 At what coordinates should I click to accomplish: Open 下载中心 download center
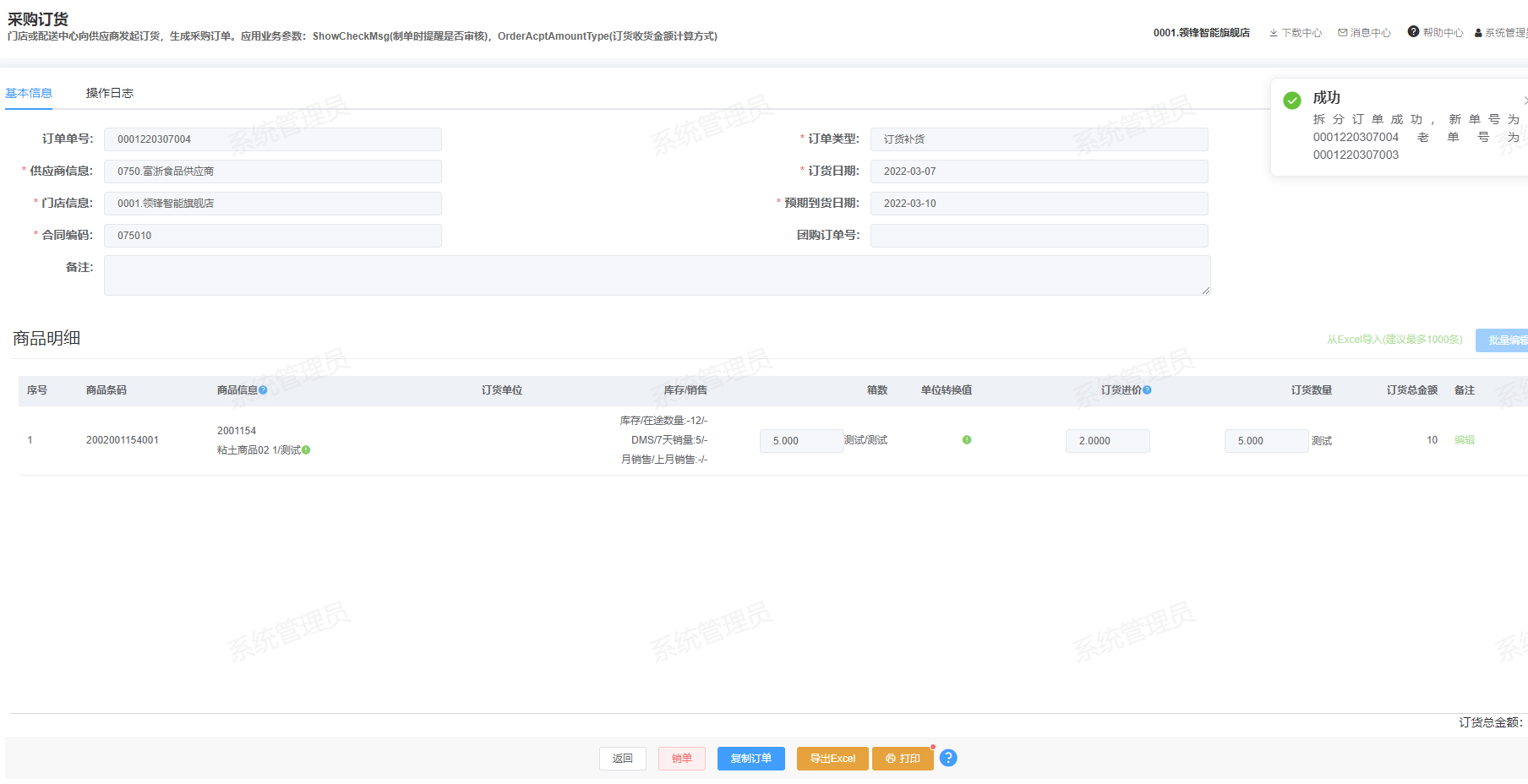coord(1296,33)
